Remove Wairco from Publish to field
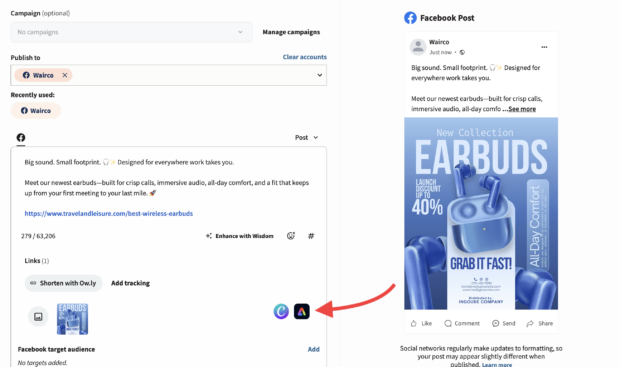Viewport: 620px width, 367px height. pyautogui.click(x=64, y=75)
